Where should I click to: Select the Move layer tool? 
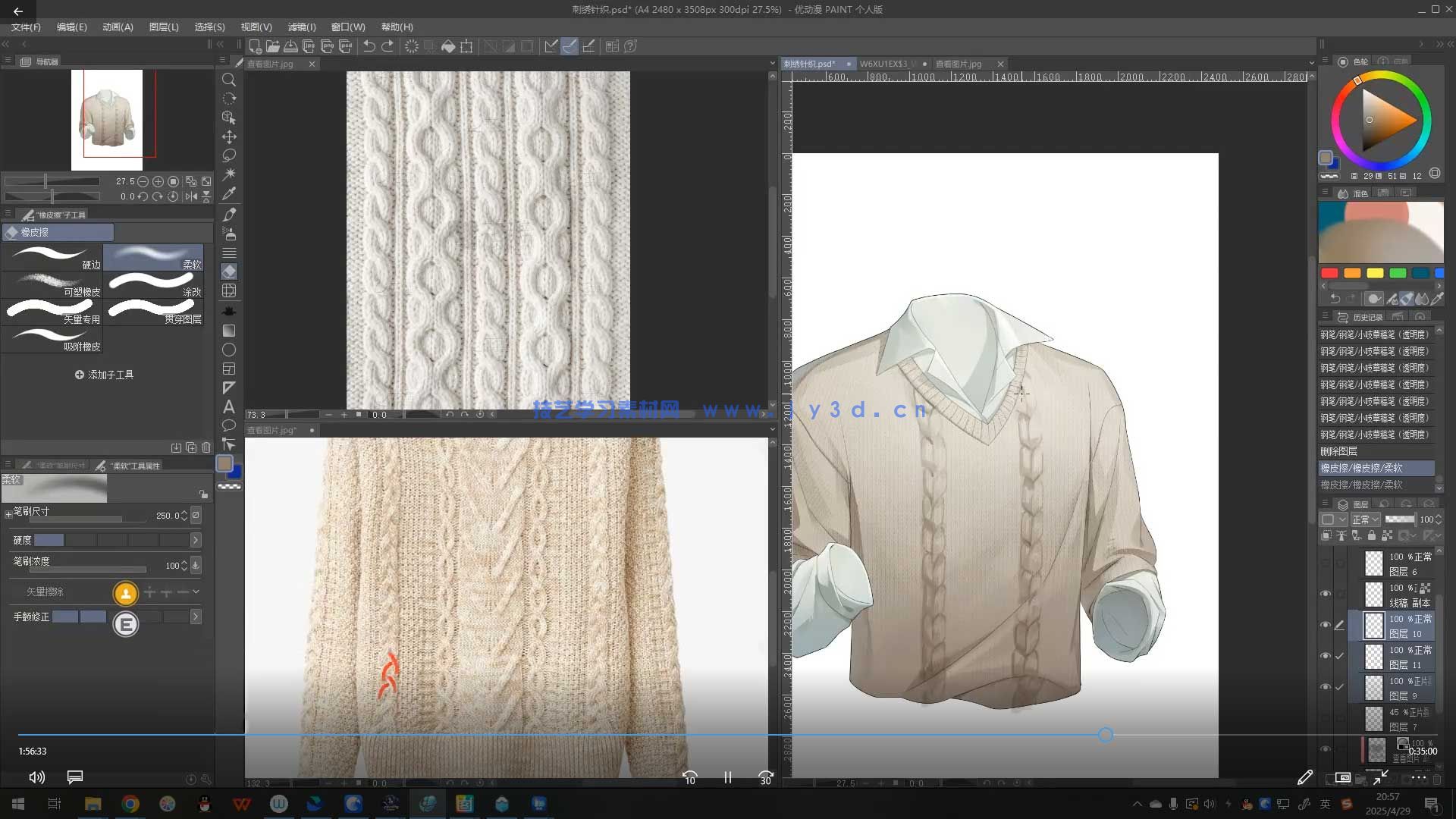pyautogui.click(x=228, y=136)
